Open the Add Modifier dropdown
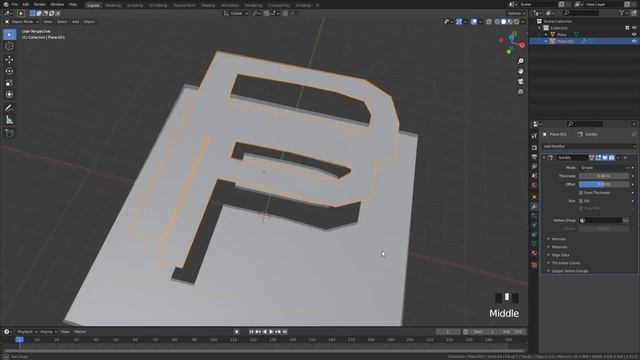 point(589,146)
